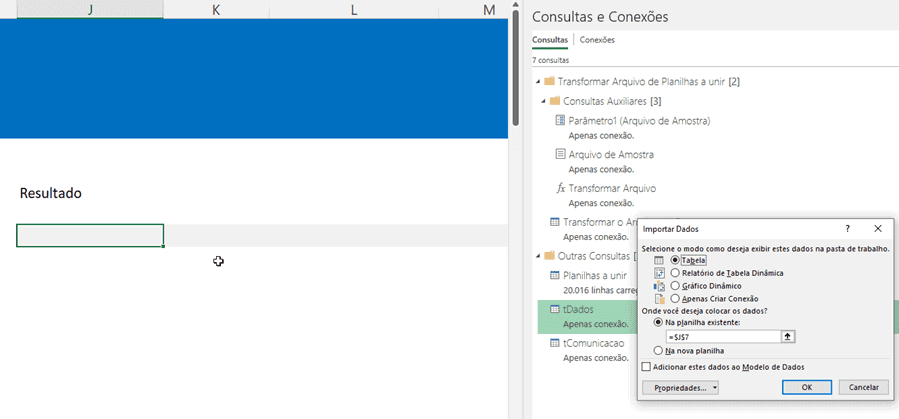
Task: Switch to the Consultas tab
Action: coord(550,40)
